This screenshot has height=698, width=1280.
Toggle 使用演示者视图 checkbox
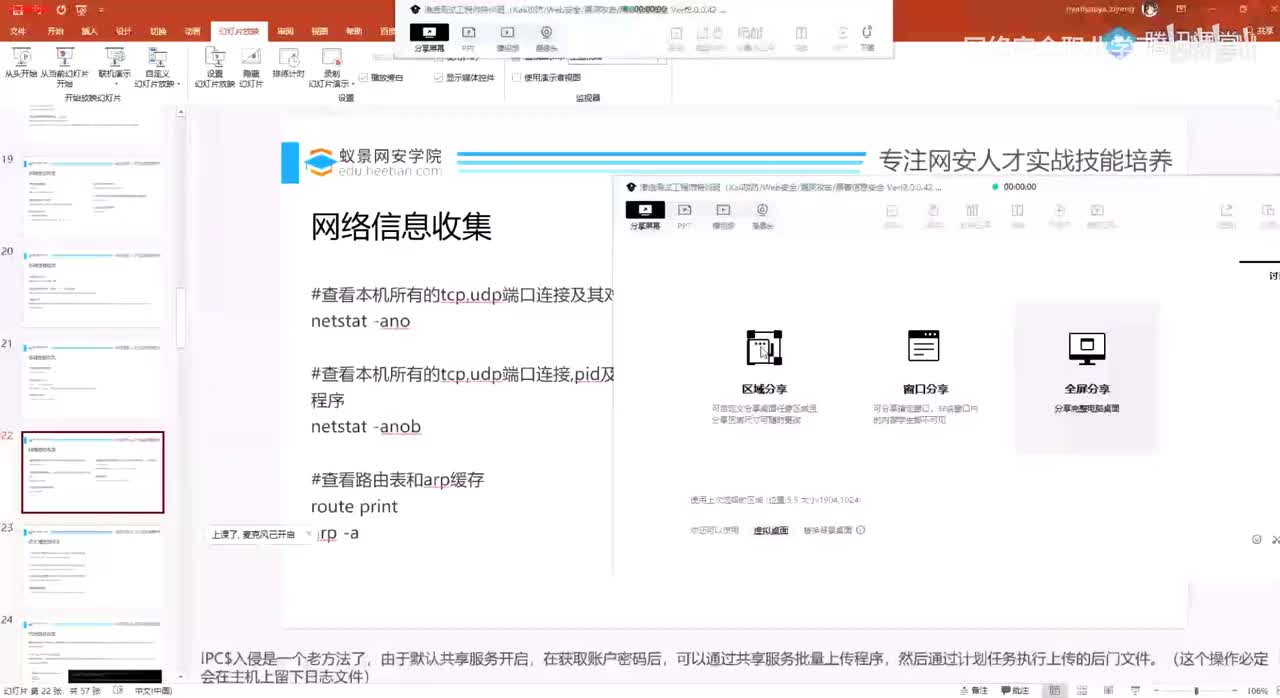coord(546,77)
